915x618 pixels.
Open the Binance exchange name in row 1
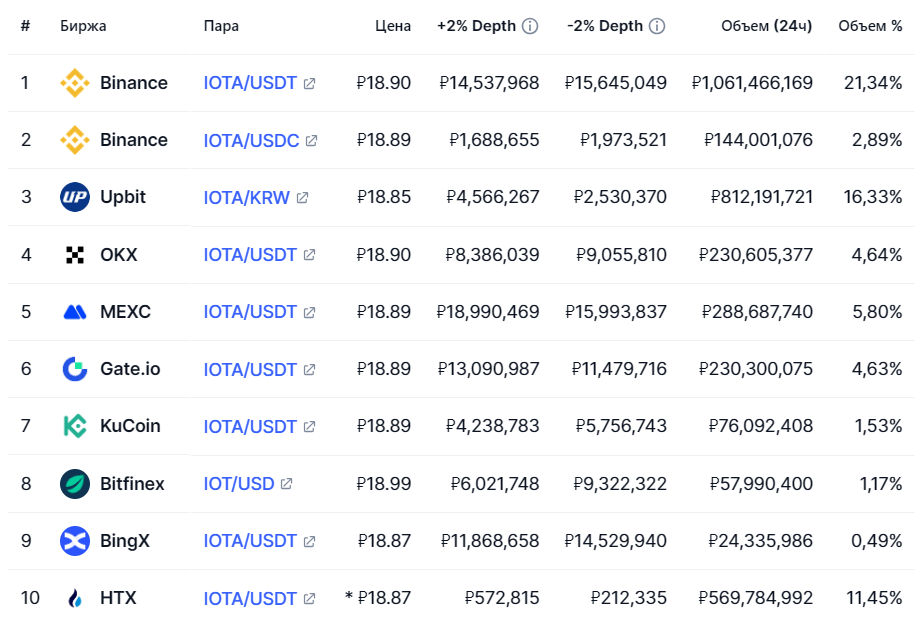click(134, 83)
